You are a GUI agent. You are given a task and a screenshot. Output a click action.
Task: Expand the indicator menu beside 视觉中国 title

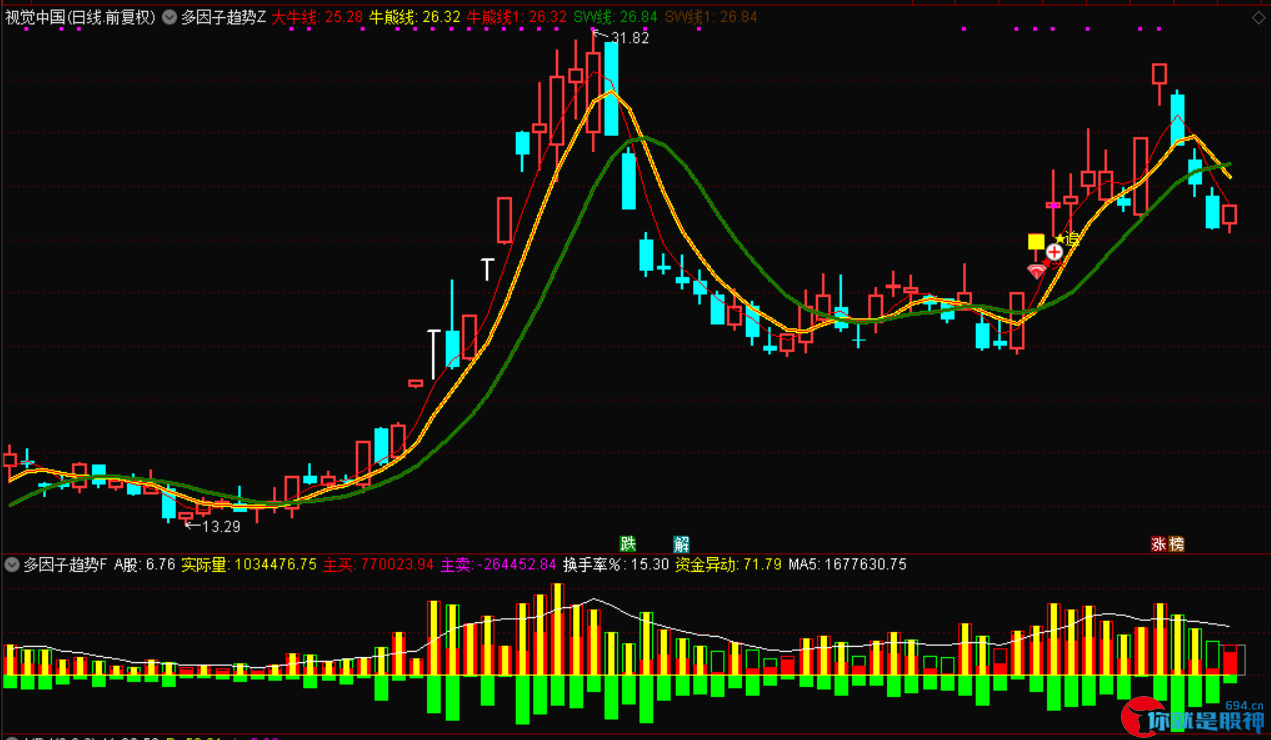[x=168, y=17]
